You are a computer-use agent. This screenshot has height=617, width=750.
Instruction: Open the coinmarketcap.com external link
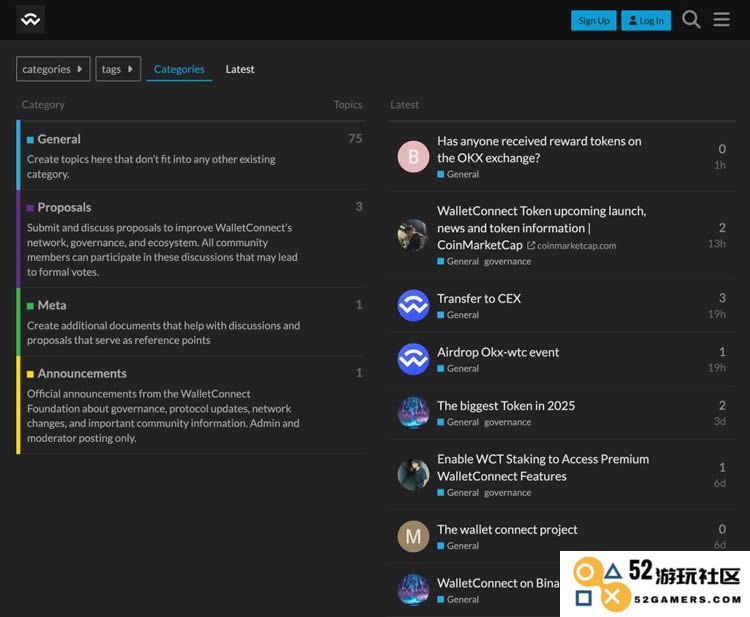[572, 245]
